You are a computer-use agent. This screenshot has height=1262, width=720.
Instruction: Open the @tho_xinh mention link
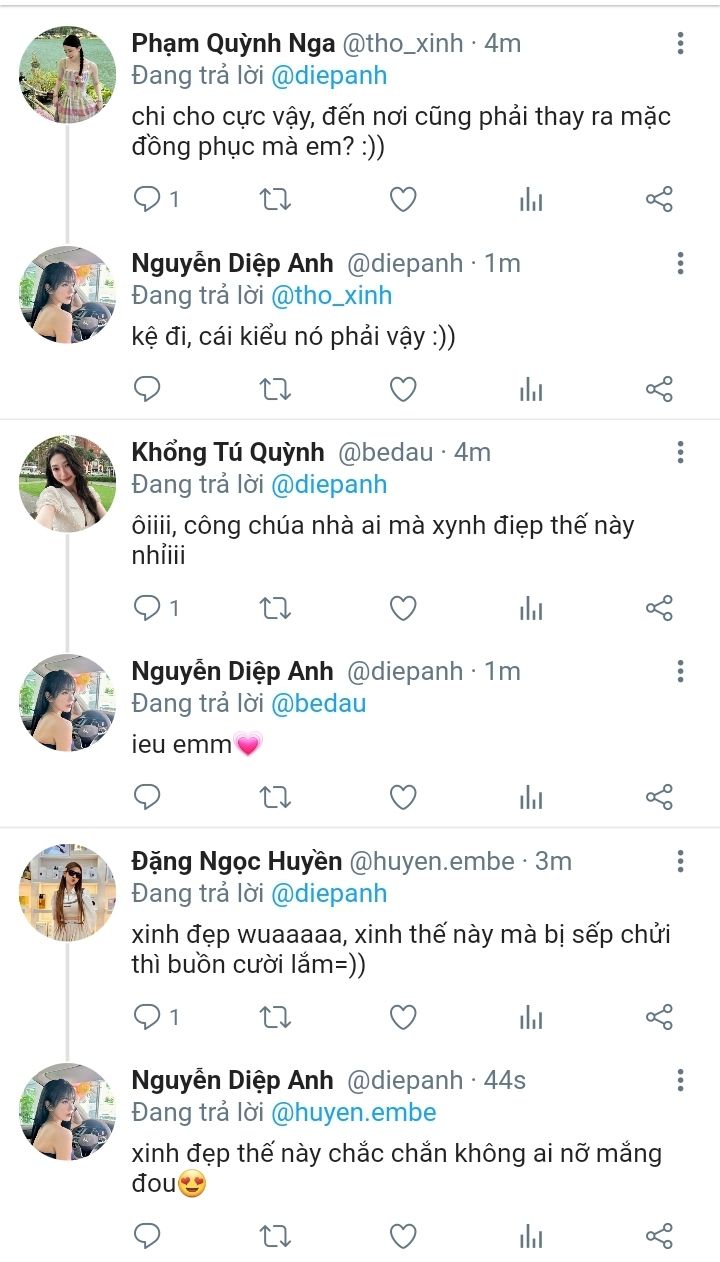click(x=332, y=296)
